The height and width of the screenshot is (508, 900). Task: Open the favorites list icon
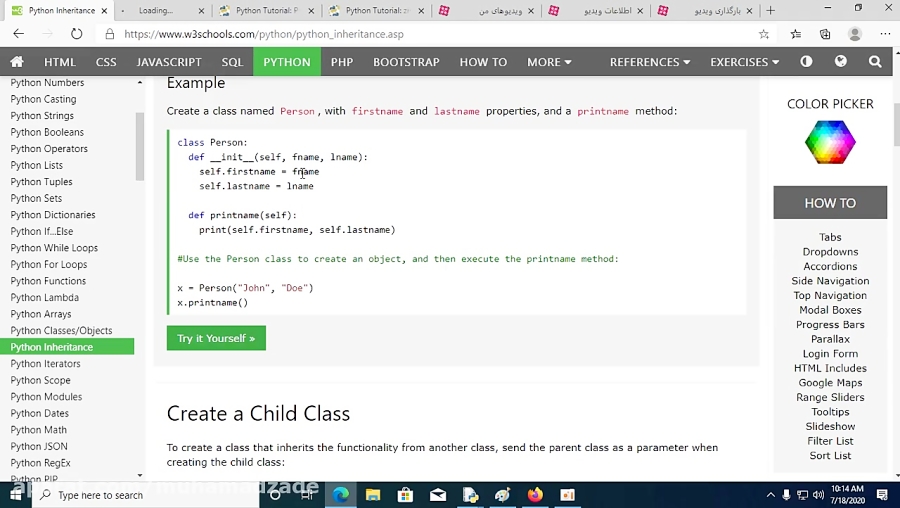pos(796,34)
